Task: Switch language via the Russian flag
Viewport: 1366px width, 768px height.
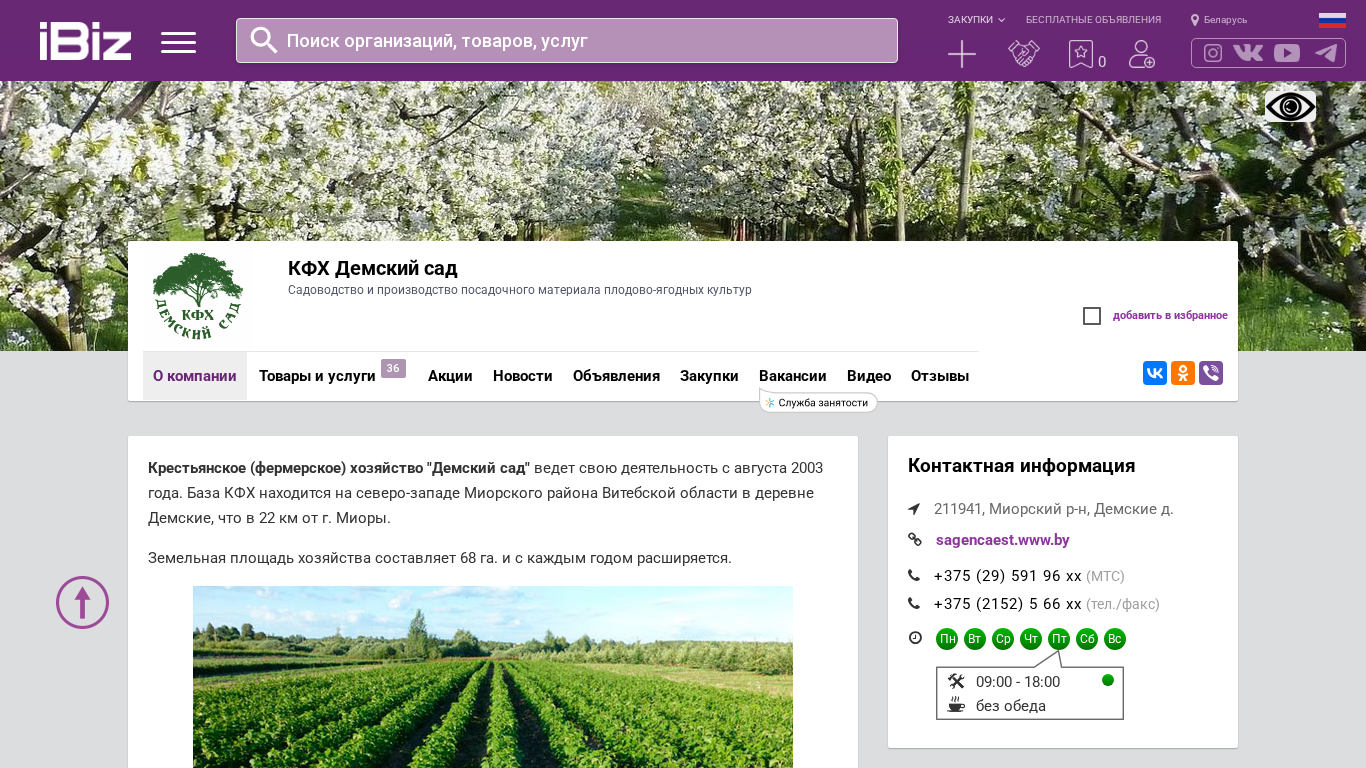Action: 1332,20
